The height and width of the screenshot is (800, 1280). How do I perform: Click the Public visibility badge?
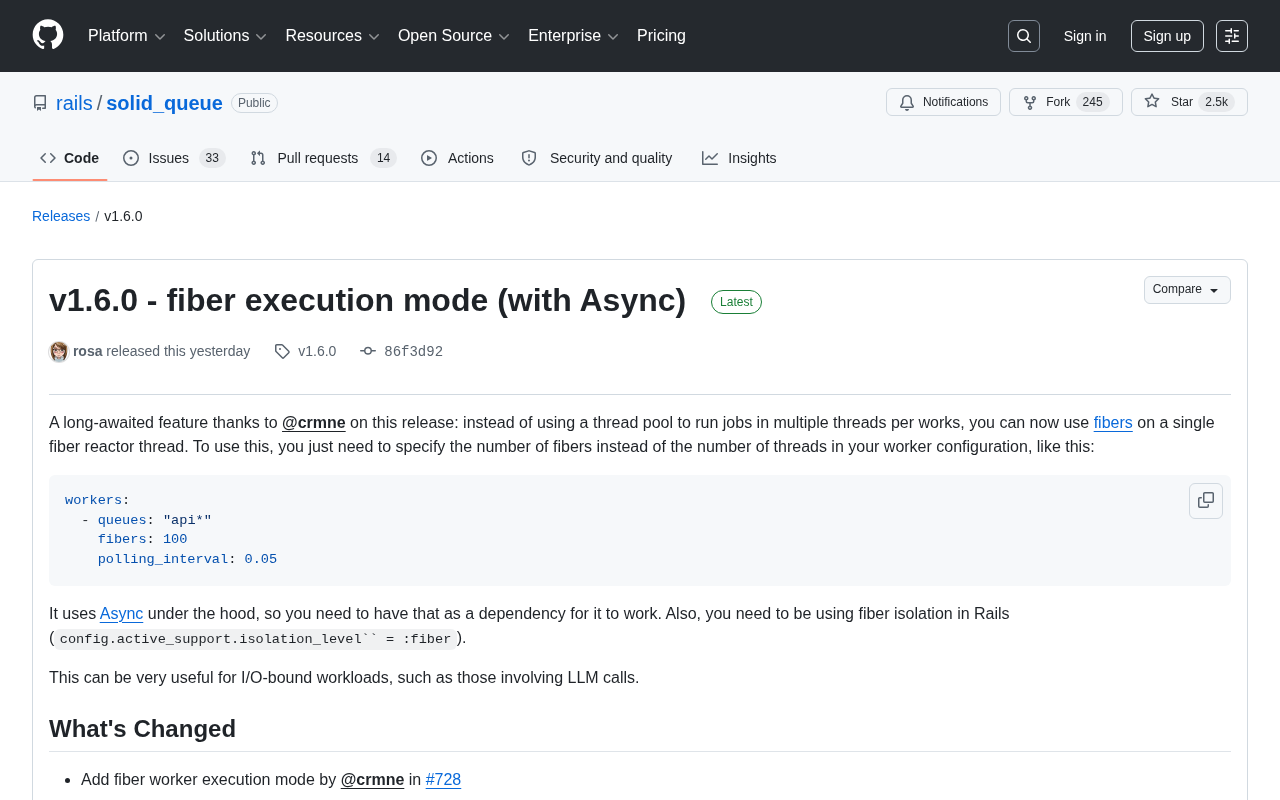[x=254, y=103]
